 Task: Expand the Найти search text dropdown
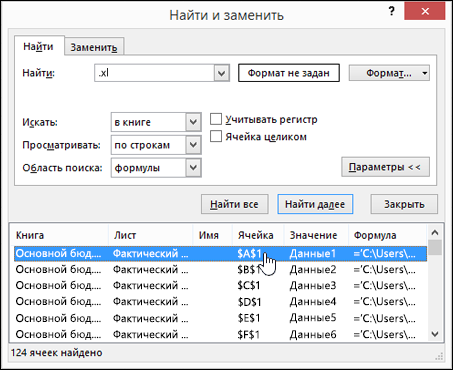pyautogui.click(x=222, y=73)
